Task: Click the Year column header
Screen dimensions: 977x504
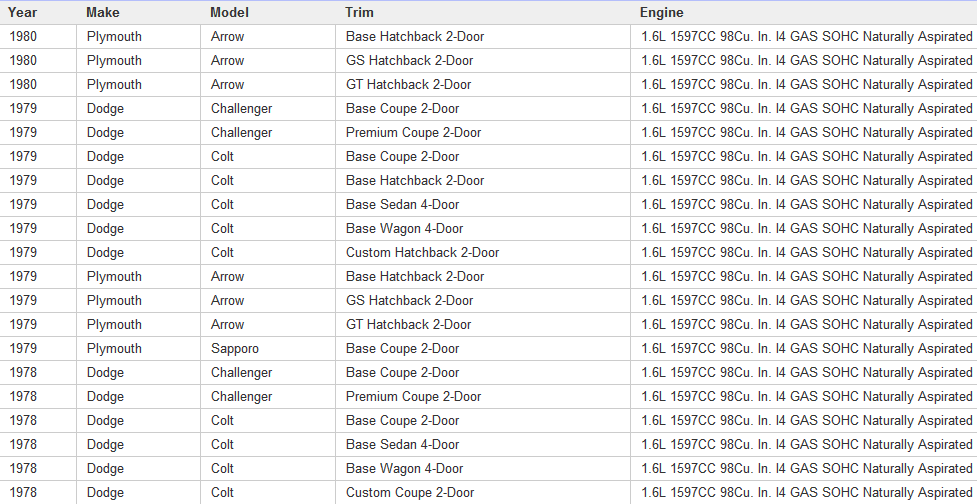Action: 24,12
